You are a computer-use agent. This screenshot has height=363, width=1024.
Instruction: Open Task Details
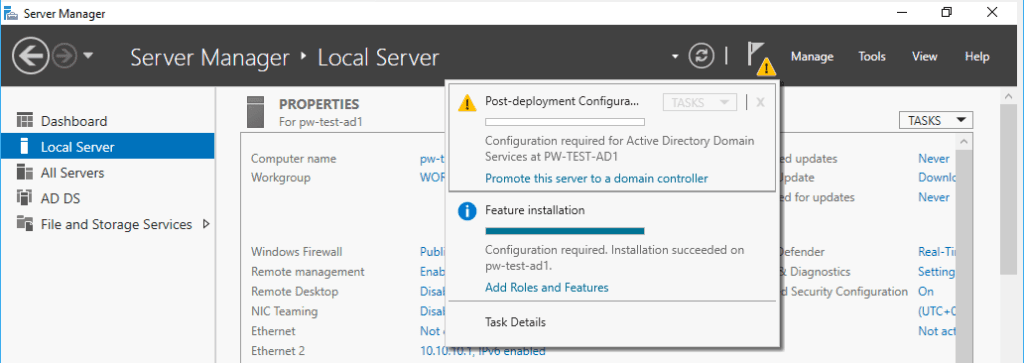[515, 322]
